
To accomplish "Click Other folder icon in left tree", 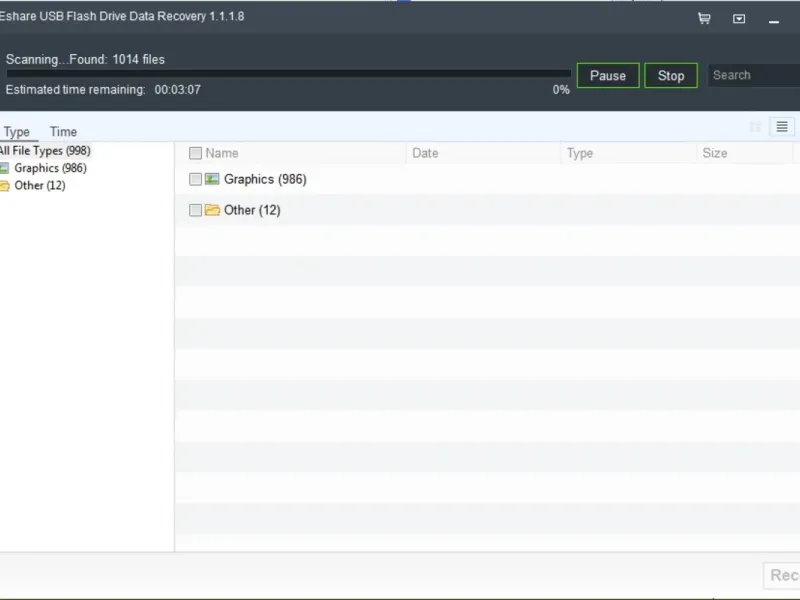I will 4,186.
